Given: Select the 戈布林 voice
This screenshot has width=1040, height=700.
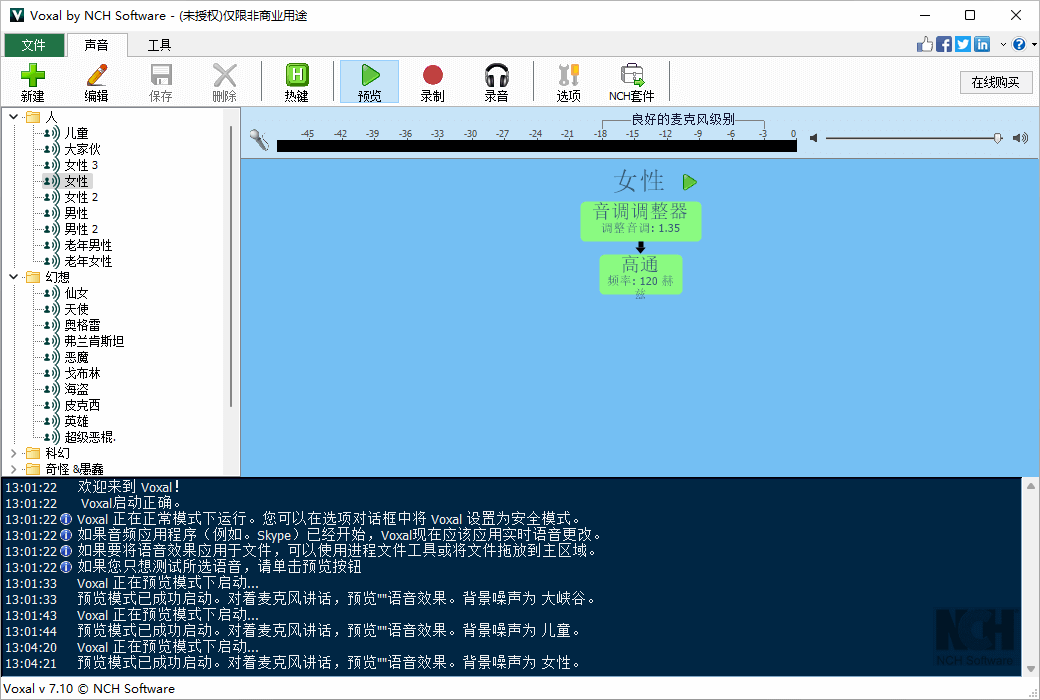Looking at the screenshot, I should pos(82,373).
